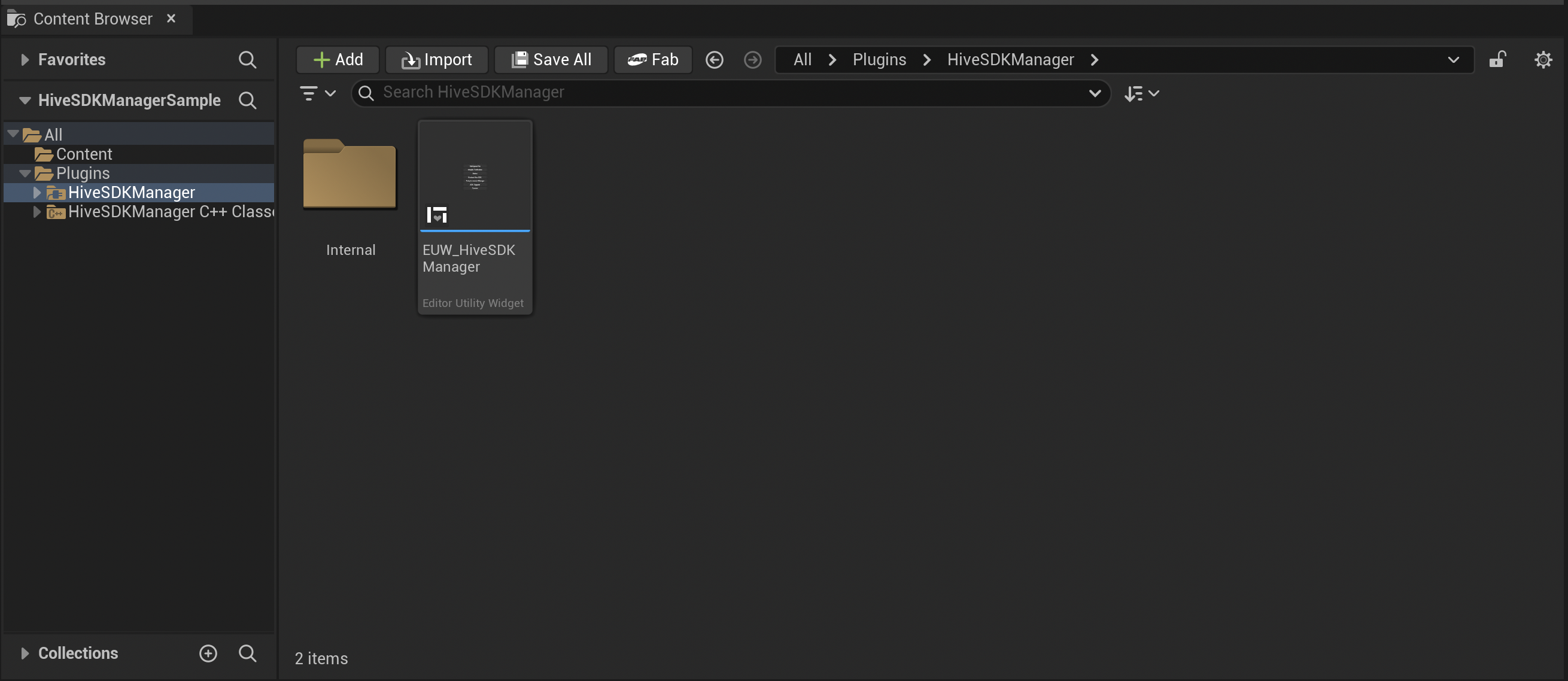Expand the Favorites section
The image size is (1568, 681).
point(25,60)
